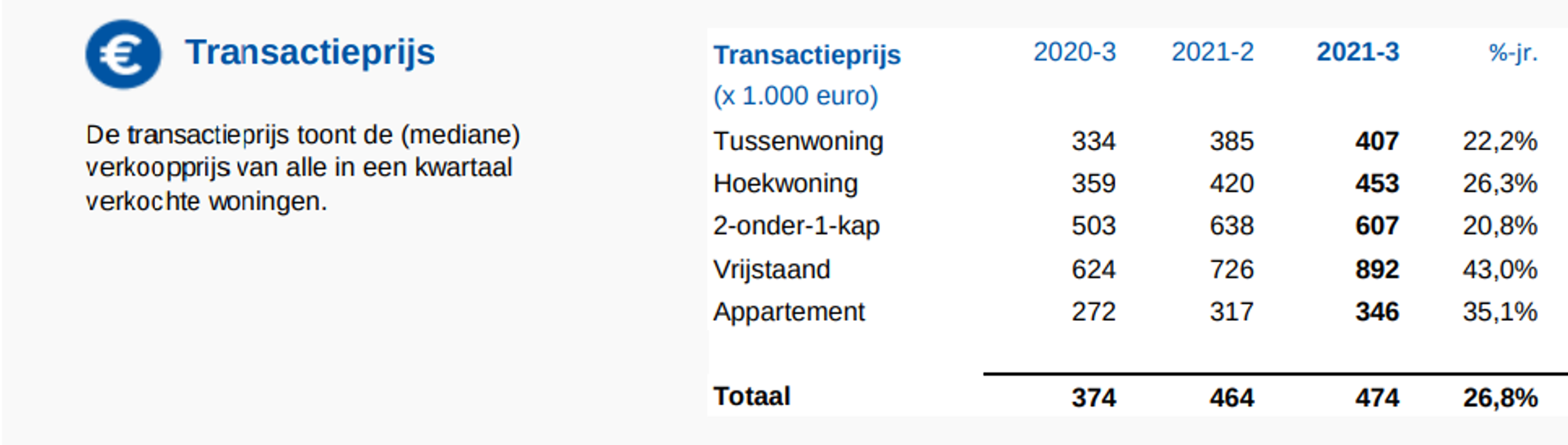Click the blue euro coin icon
The width and height of the screenshot is (1568, 445).
coord(123,55)
